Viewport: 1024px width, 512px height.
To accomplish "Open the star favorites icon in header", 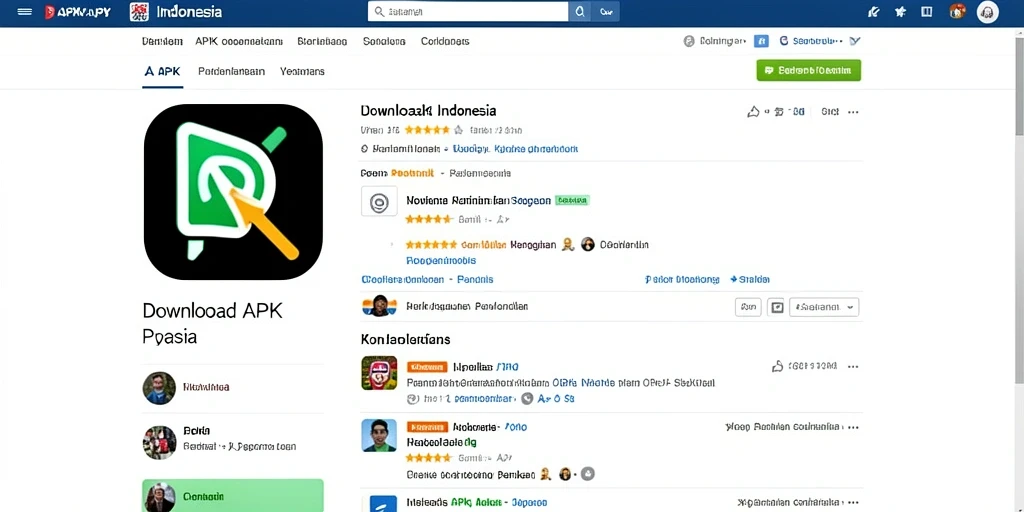I will coord(901,12).
